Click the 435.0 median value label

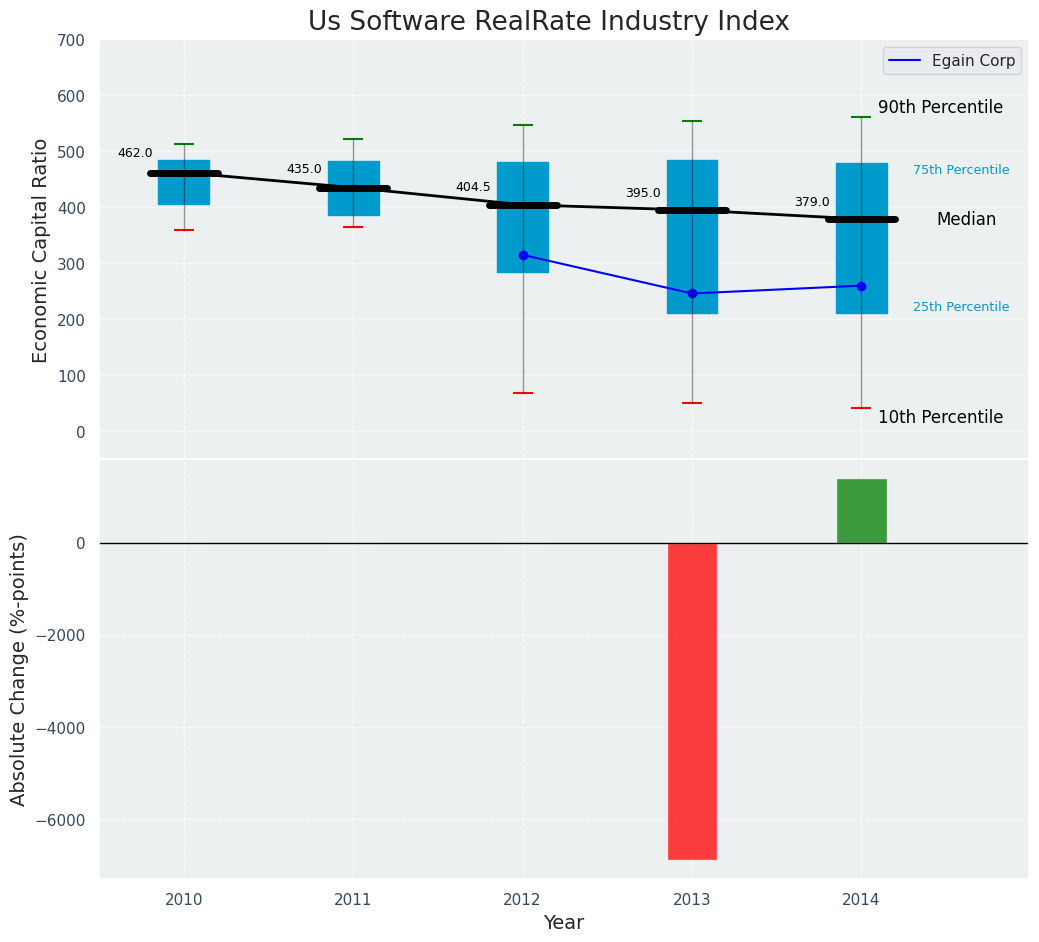point(304,169)
